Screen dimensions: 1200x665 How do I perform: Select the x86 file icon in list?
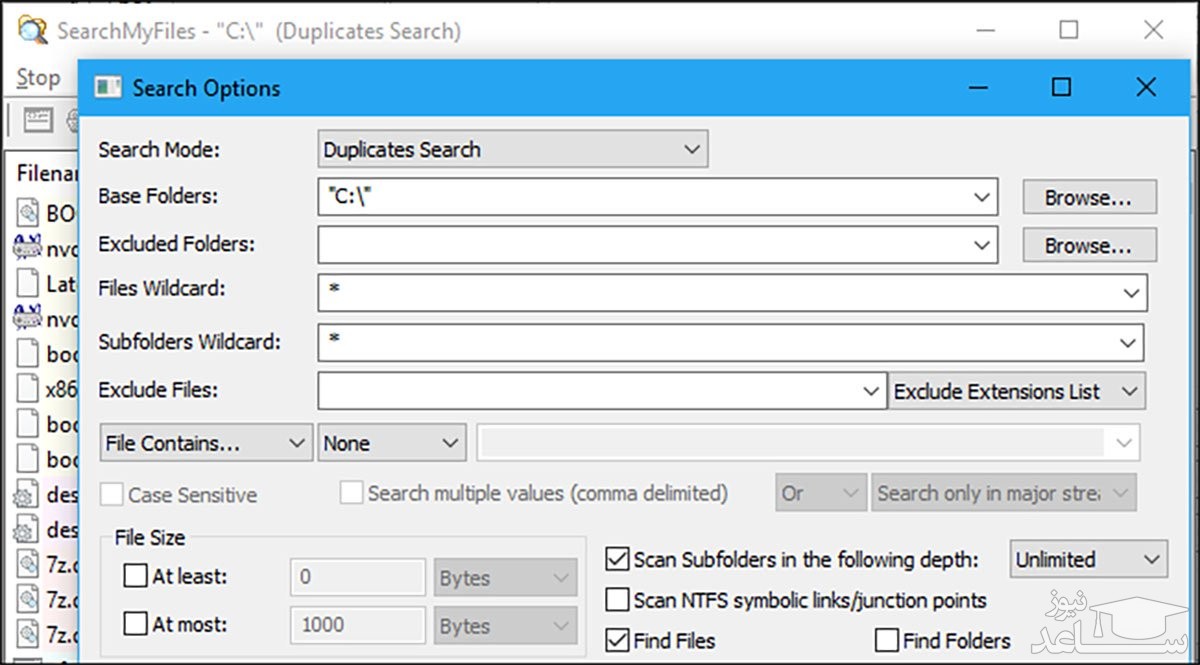click(28, 389)
